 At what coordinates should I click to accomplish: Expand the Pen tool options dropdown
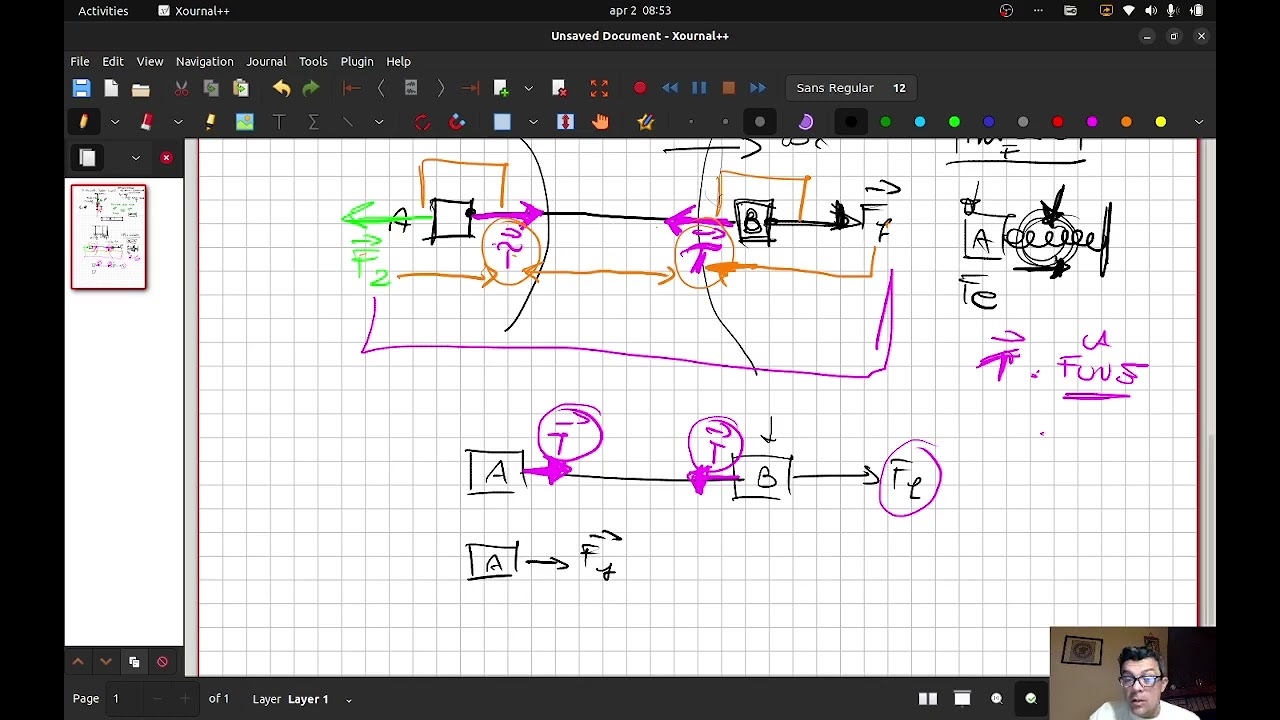[x=115, y=122]
